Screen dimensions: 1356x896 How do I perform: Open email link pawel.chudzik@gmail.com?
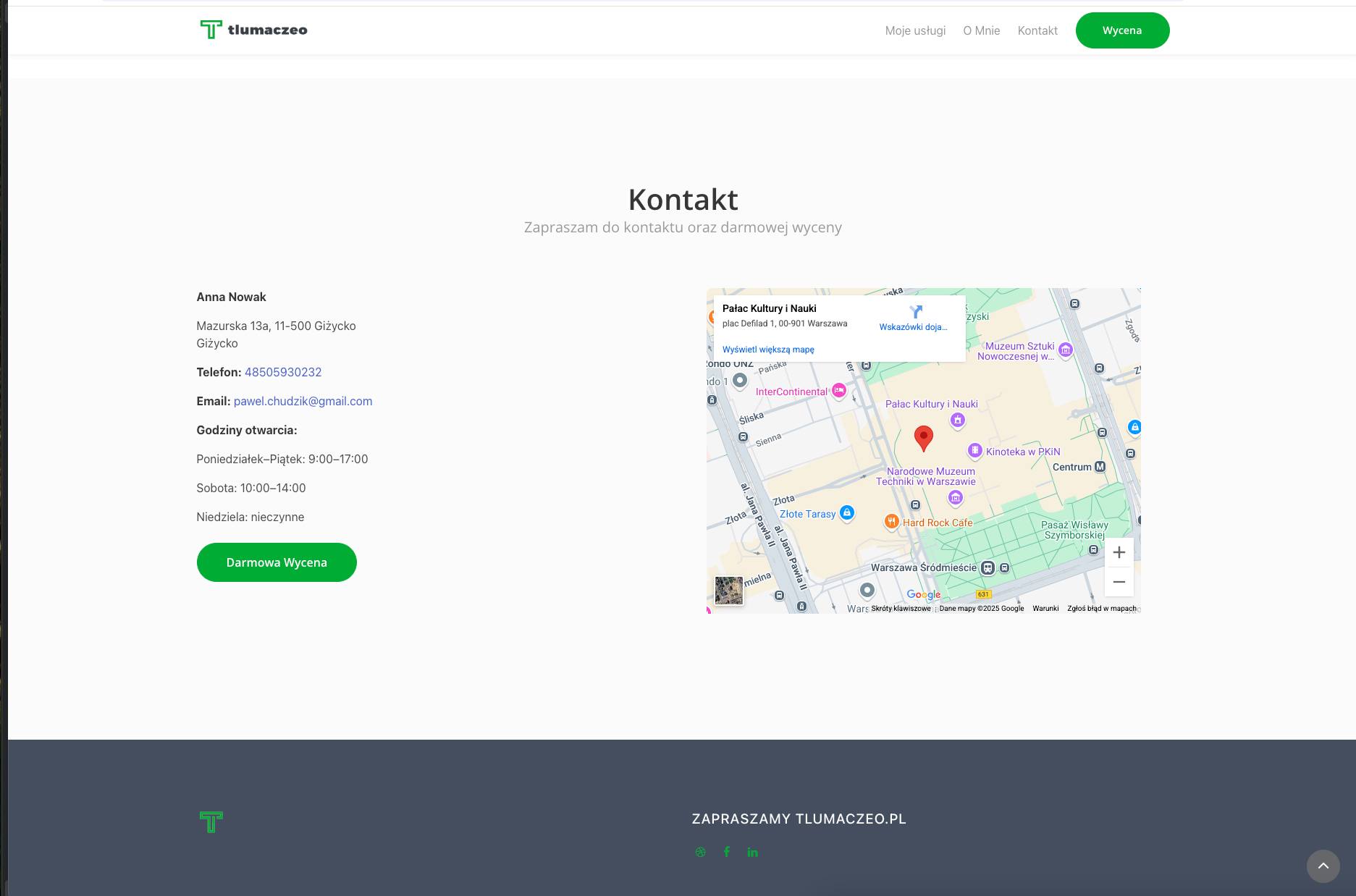[x=303, y=401]
